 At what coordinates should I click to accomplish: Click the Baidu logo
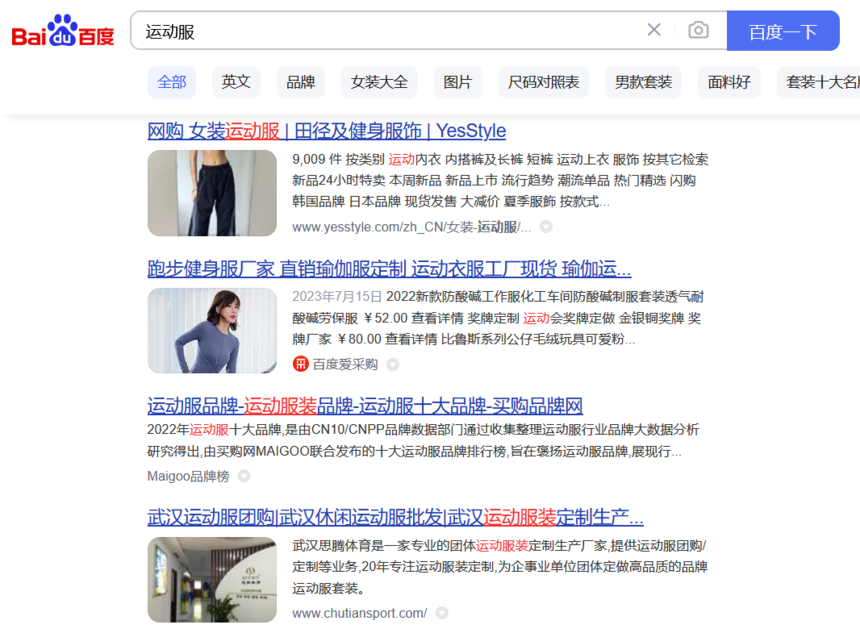pos(63,31)
